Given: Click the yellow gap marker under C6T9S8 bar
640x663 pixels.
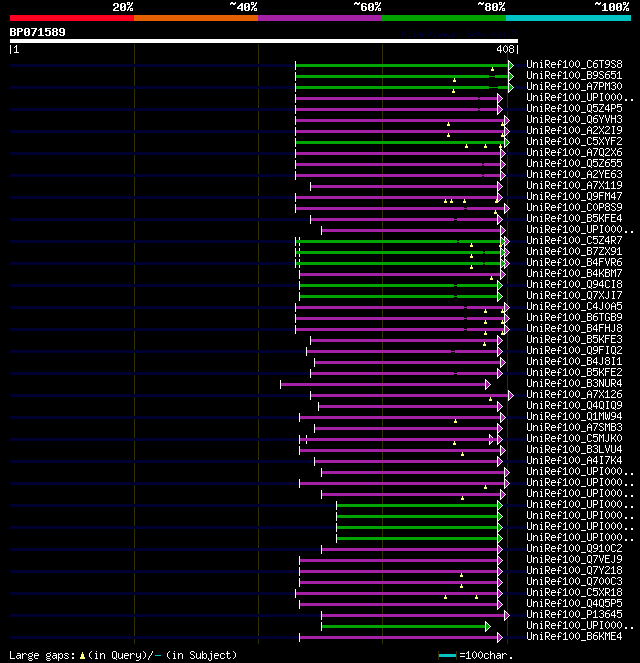Looking at the screenshot, I should pyautogui.click(x=492, y=69).
